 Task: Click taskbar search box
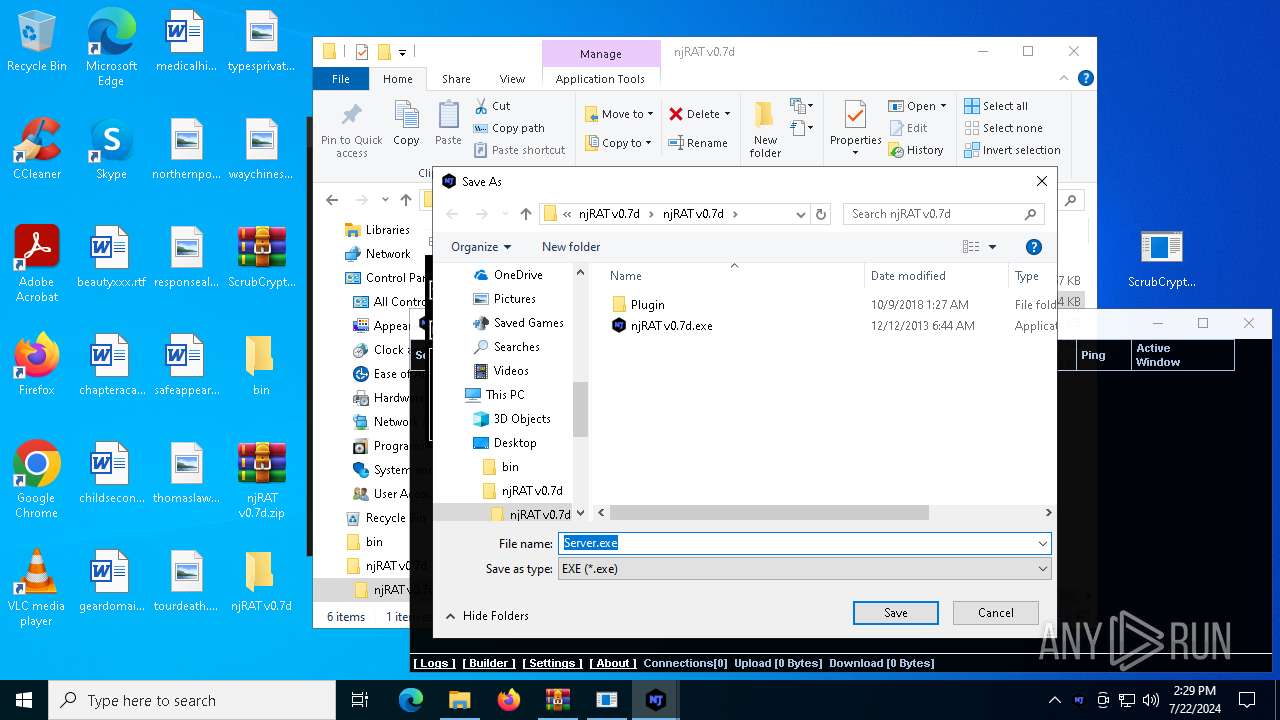pyautogui.click(x=192, y=700)
